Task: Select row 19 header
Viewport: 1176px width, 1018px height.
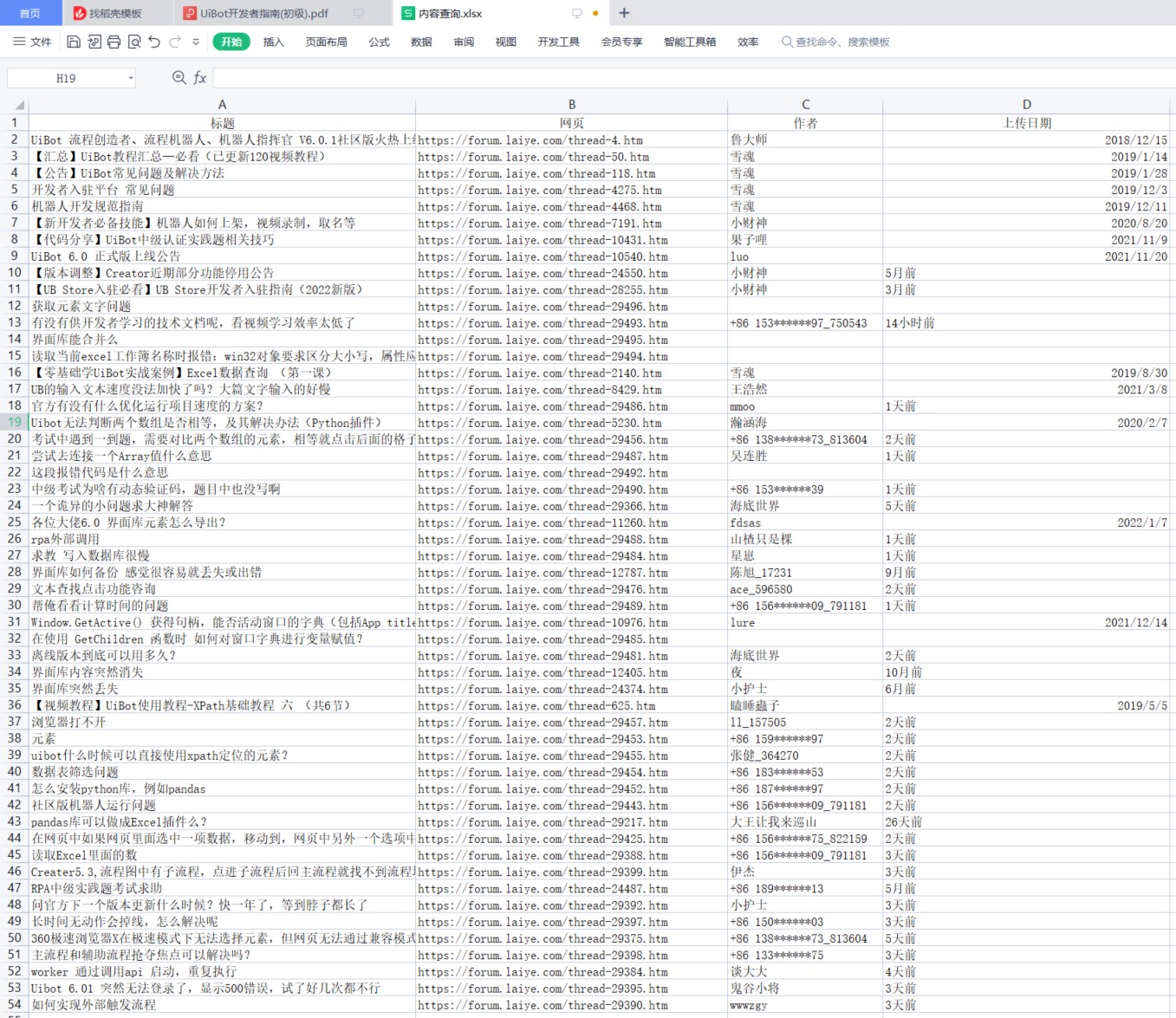Action: 15,423
